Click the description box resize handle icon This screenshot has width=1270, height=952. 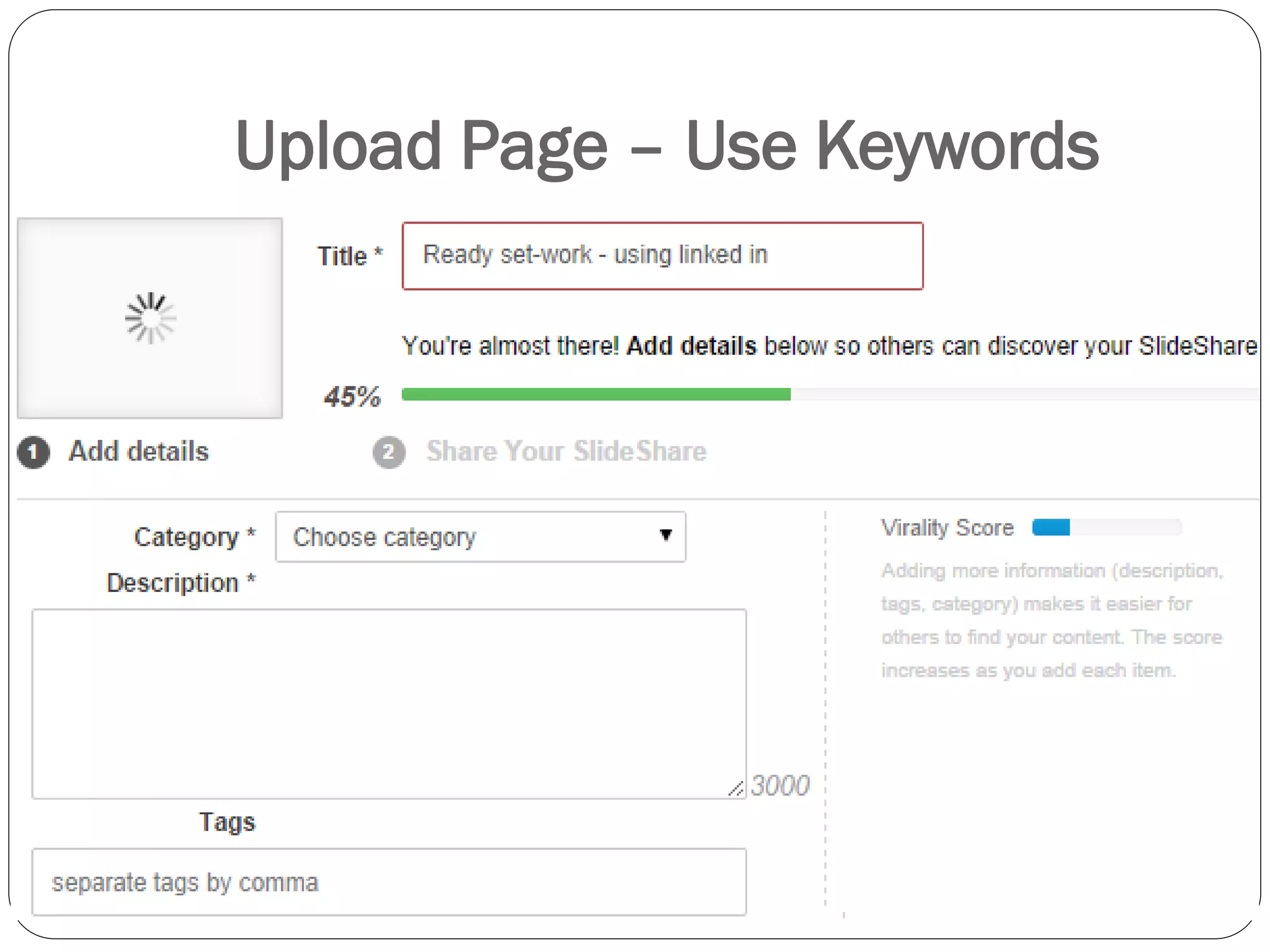tap(735, 788)
